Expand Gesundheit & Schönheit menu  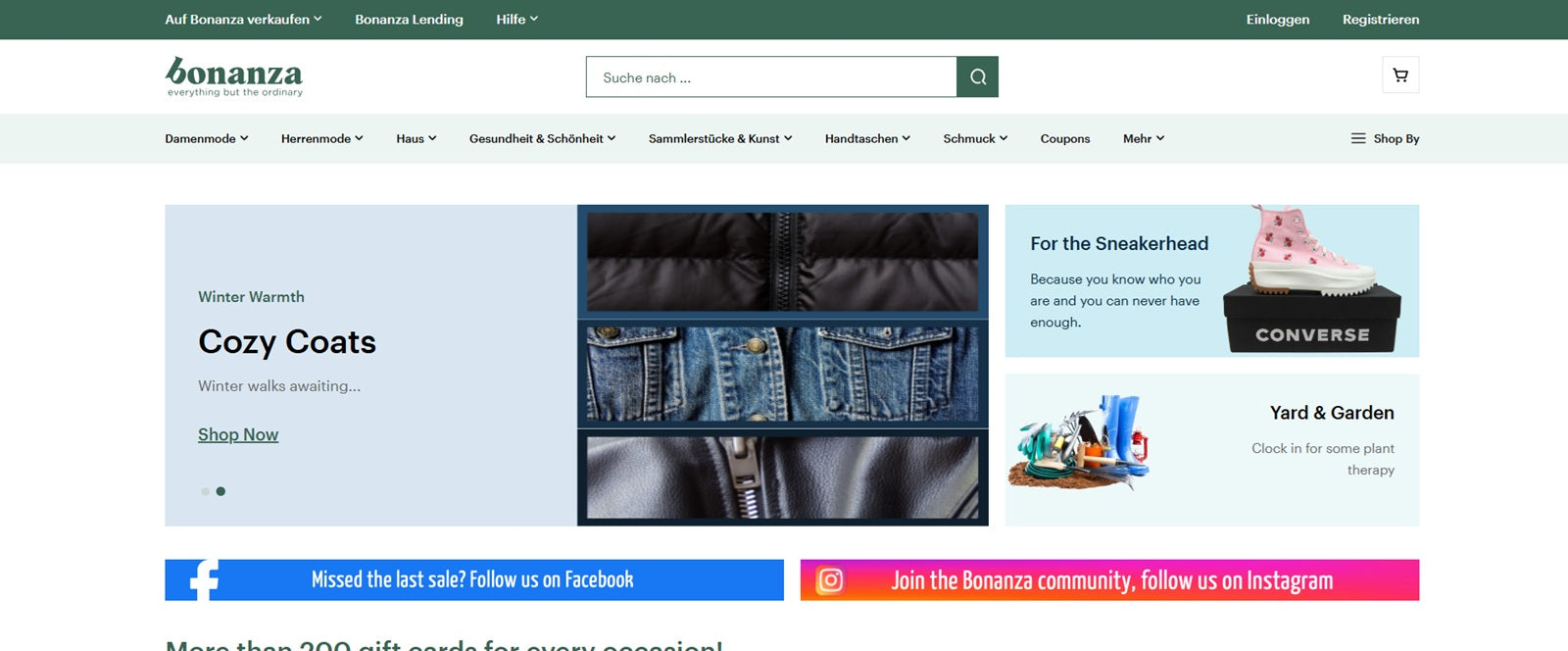click(542, 138)
